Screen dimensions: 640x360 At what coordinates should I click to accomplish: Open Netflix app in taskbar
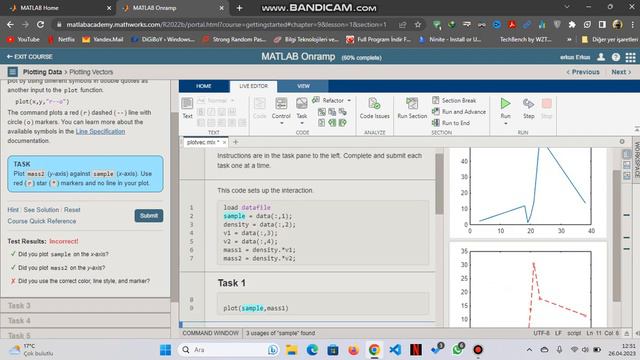pos(416,350)
